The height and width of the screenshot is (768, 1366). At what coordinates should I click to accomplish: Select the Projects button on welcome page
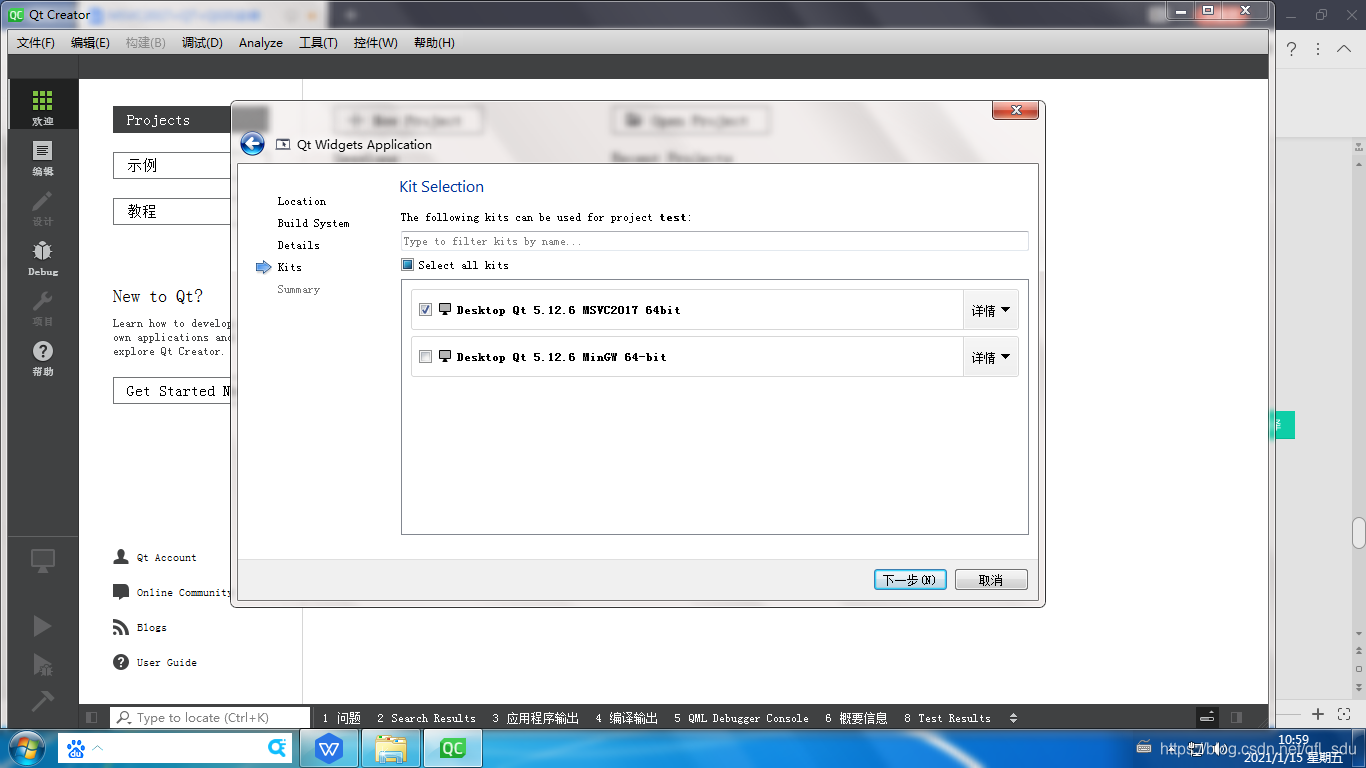coord(172,120)
